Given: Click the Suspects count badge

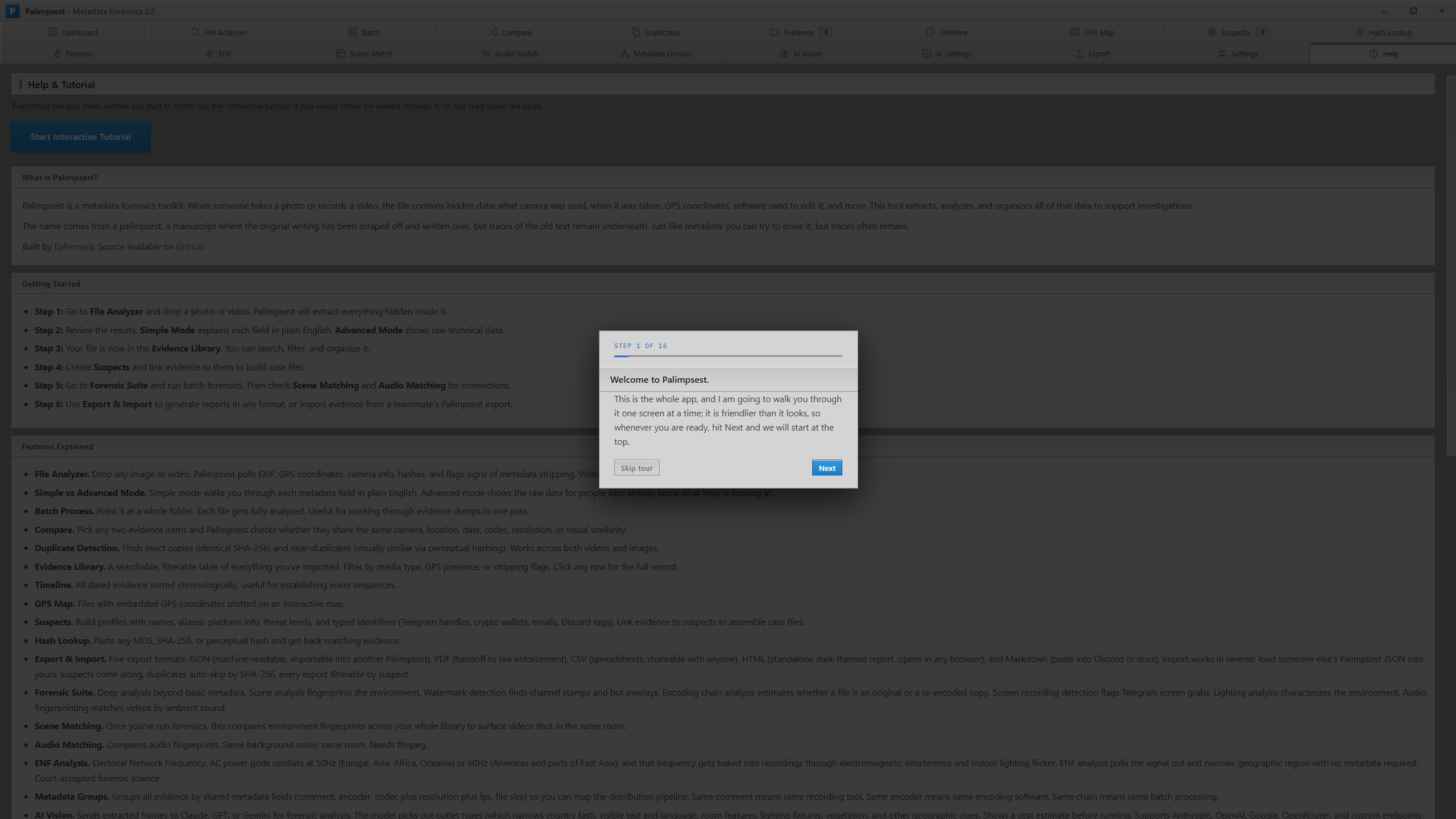Looking at the screenshot, I should (x=1263, y=32).
